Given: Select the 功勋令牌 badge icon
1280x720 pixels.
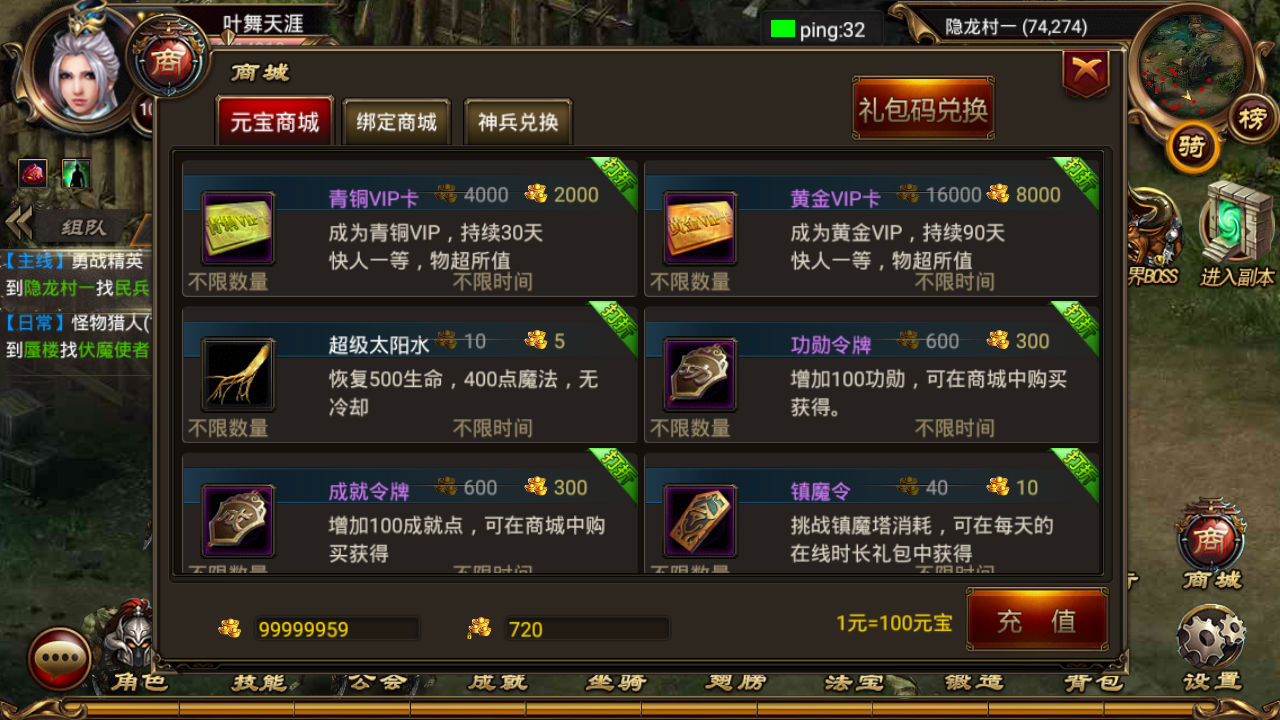Looking at the screenshot, I should (700, 374).
